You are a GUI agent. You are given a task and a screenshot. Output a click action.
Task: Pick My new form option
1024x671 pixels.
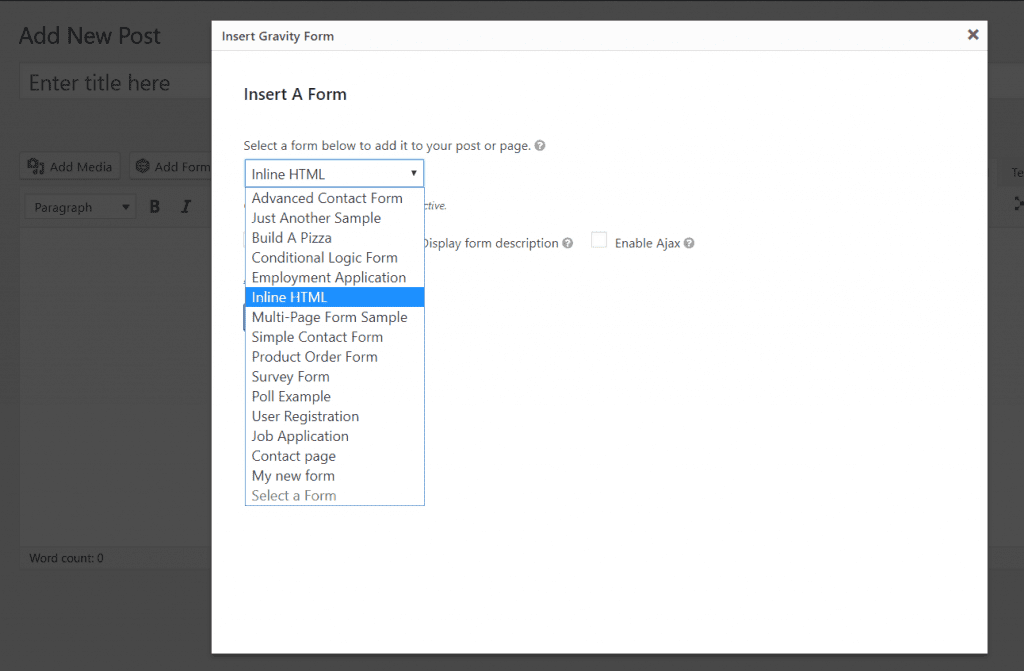(334, 476)
